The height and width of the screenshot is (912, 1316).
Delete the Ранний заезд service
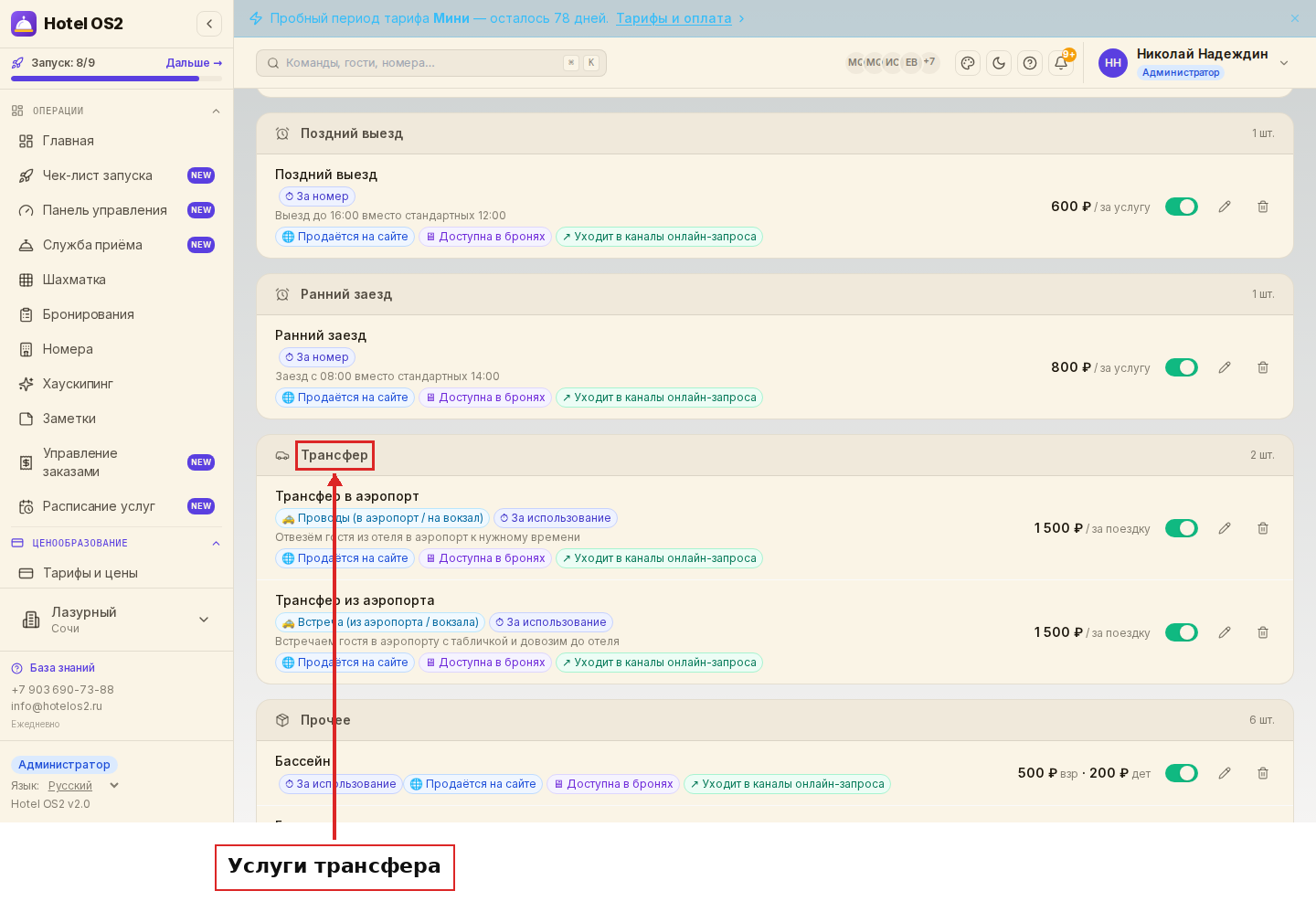coord(1263,367)
